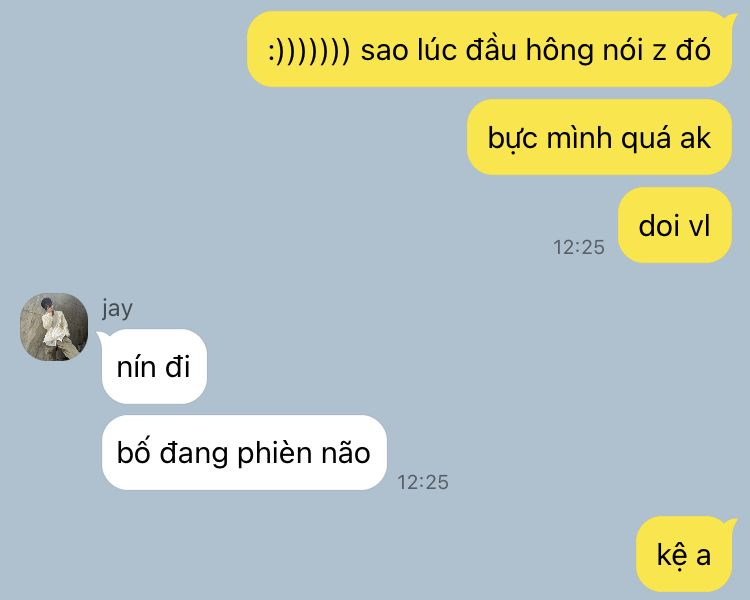Click the tail of the "kệ a" bubble
Image resolution: width=750 pixels, height=600 pixels.
point(730,524)
